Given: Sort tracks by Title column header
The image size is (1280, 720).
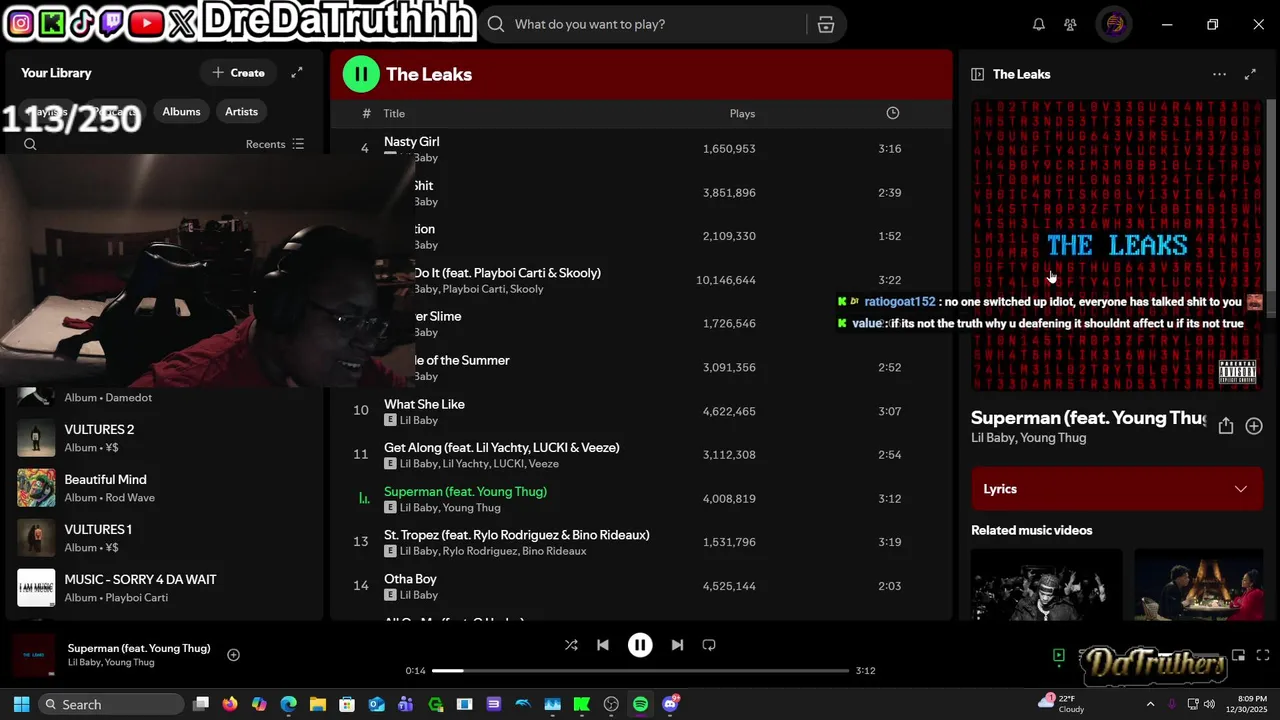Looking at the screenshot, I should pos(394,114).
